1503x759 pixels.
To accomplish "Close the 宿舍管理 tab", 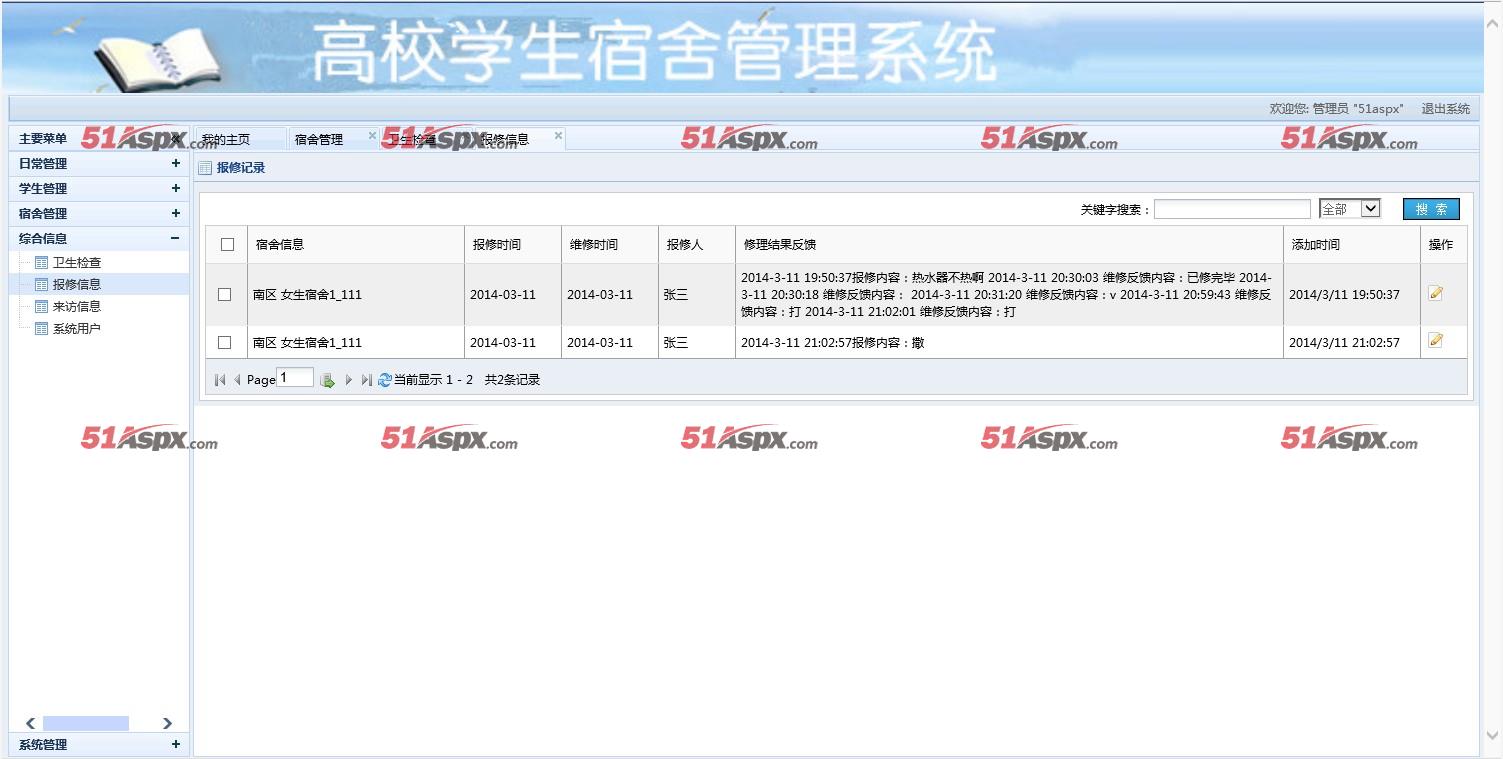I will (x=372, y=136).
